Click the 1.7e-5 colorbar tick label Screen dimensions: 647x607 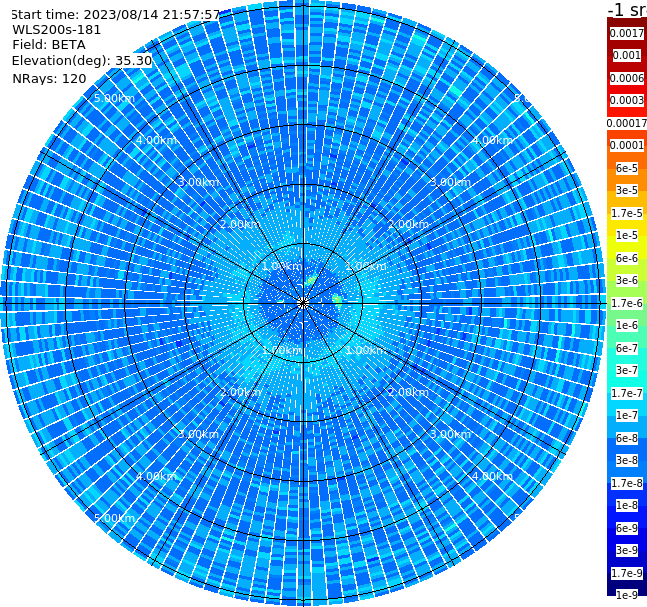tap(627, 213)
